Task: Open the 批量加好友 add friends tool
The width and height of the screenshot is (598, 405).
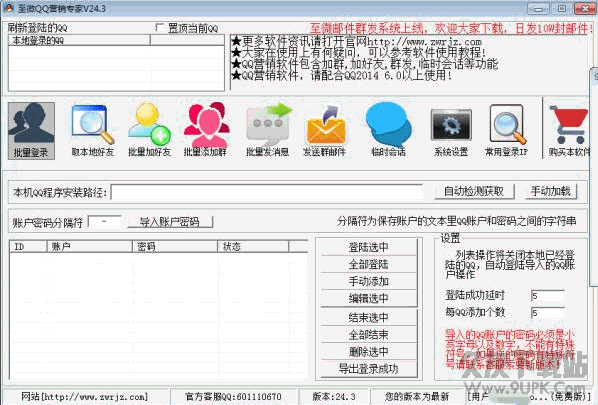Action: point(150,130)
